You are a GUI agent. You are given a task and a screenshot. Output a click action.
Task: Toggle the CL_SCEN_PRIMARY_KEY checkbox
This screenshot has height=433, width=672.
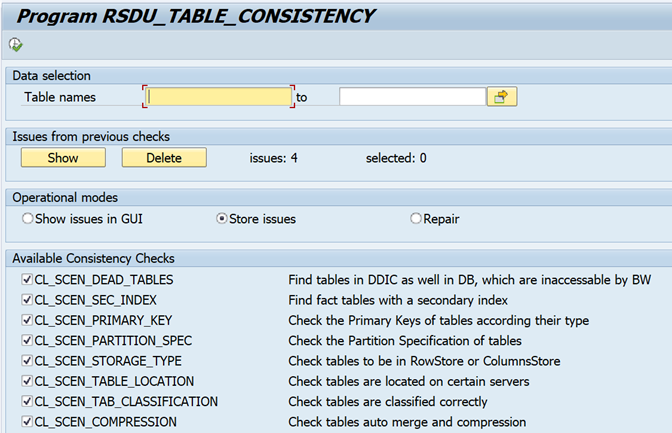[27, 320]
